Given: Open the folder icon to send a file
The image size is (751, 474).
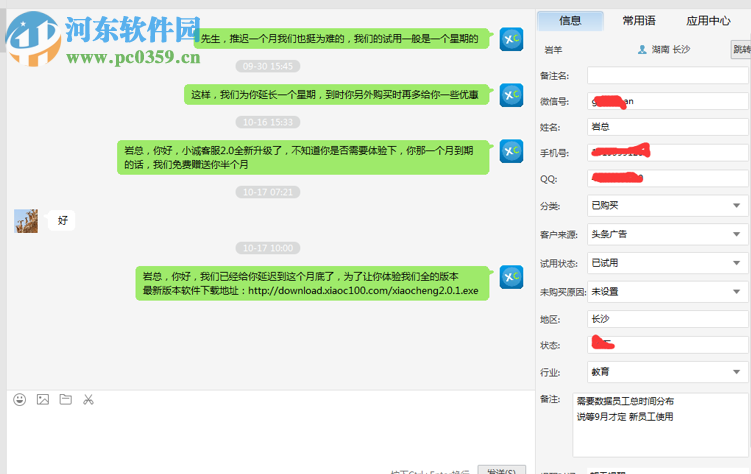Looking at the screenshot, I should click(x=66, y=399).
